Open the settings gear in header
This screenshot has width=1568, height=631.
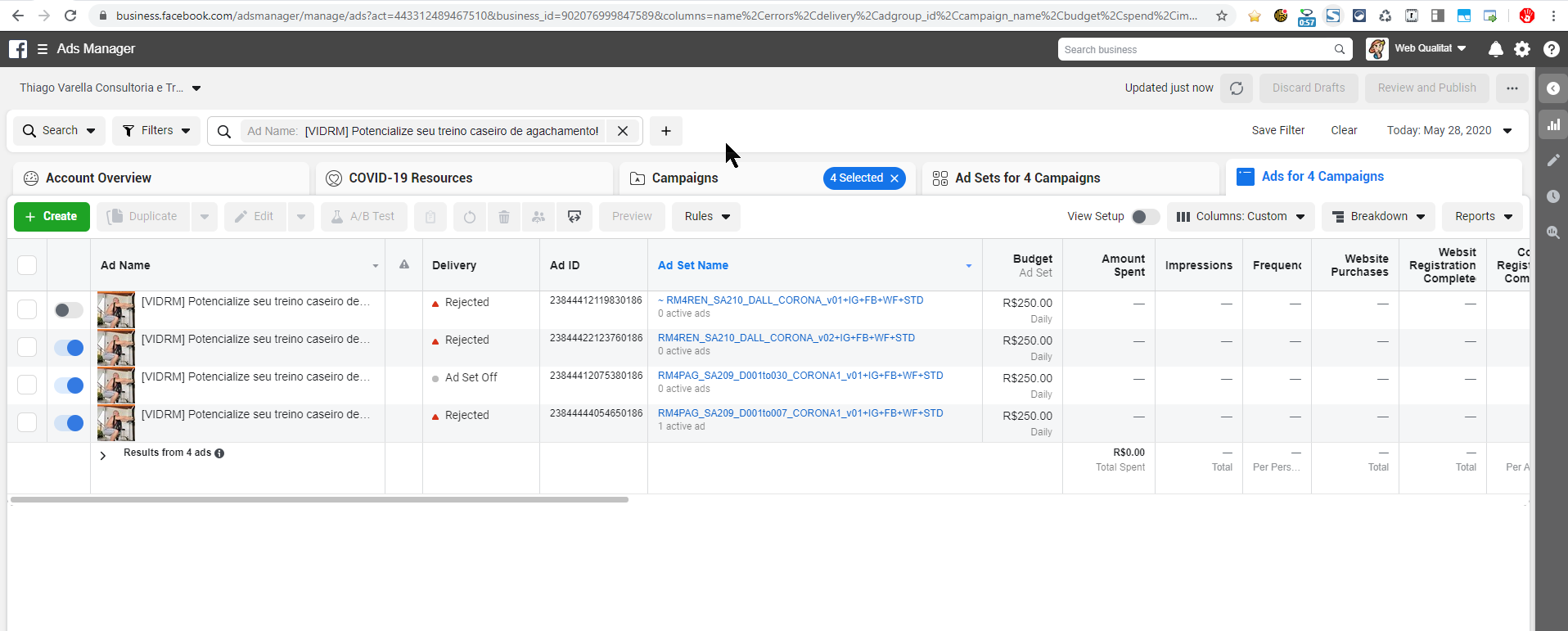(1522, 49)
